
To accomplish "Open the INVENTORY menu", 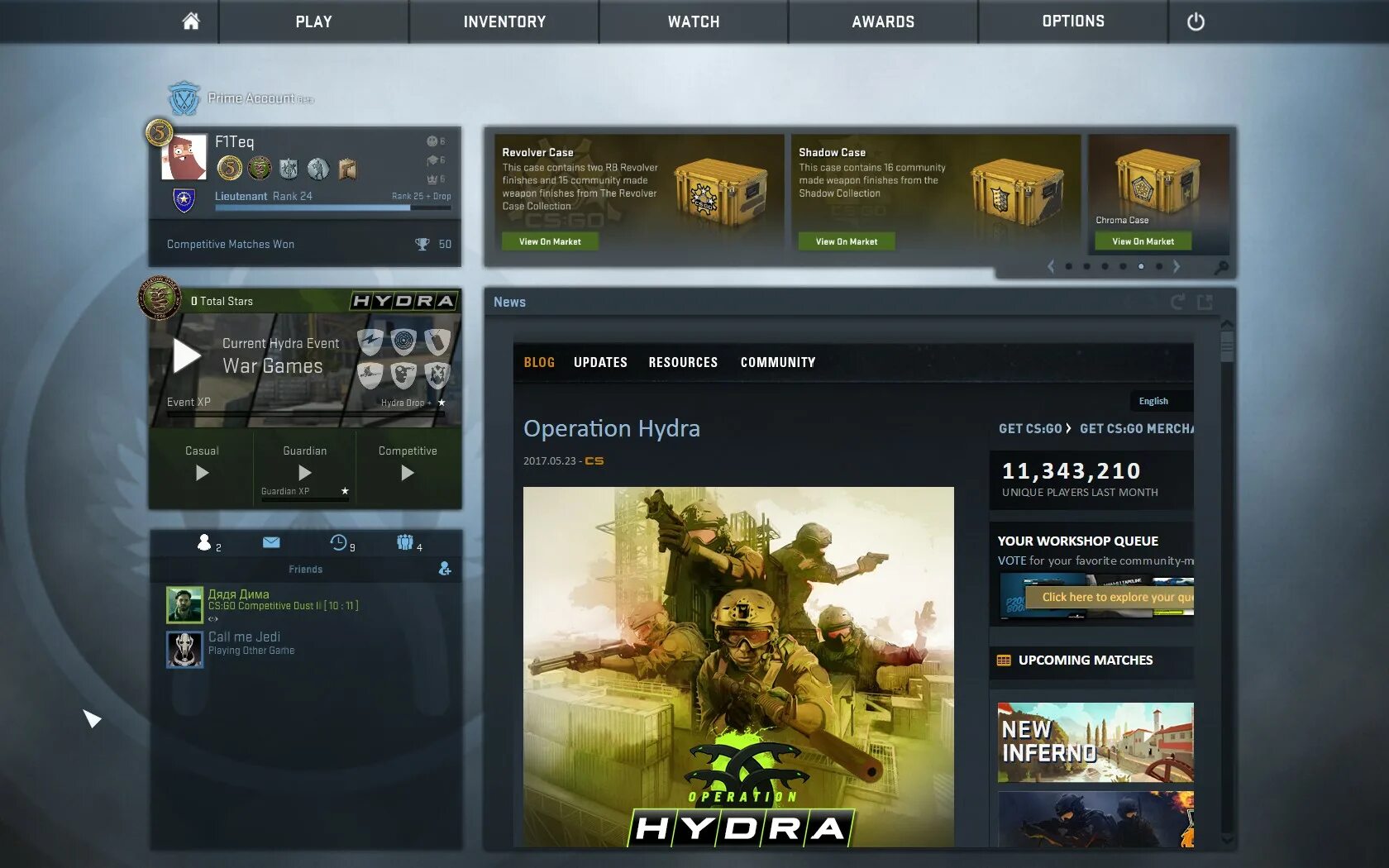I will [x=504, y=21].
